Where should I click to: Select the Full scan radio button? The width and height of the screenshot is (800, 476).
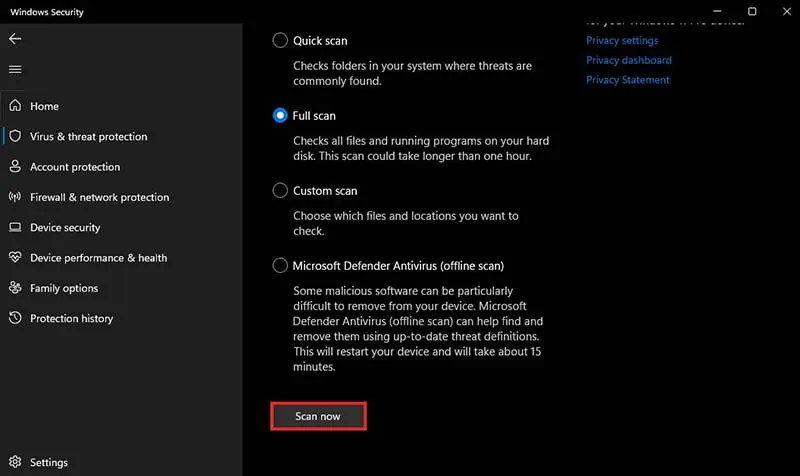point(280,115)
